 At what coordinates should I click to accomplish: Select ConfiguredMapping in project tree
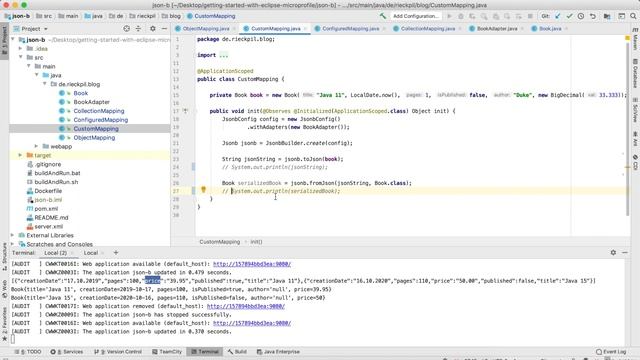pyautogui.click(x=100, y=120)
